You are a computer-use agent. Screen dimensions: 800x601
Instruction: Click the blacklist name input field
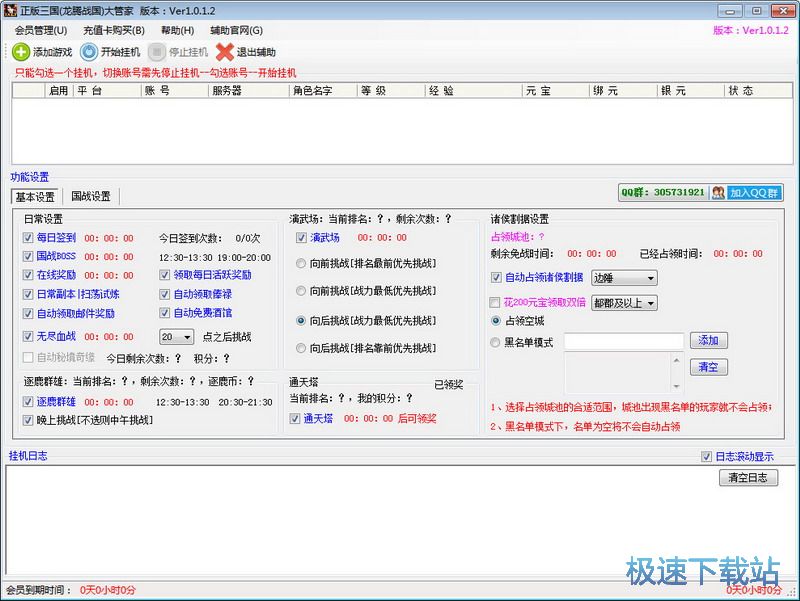(x=623, y=342)
